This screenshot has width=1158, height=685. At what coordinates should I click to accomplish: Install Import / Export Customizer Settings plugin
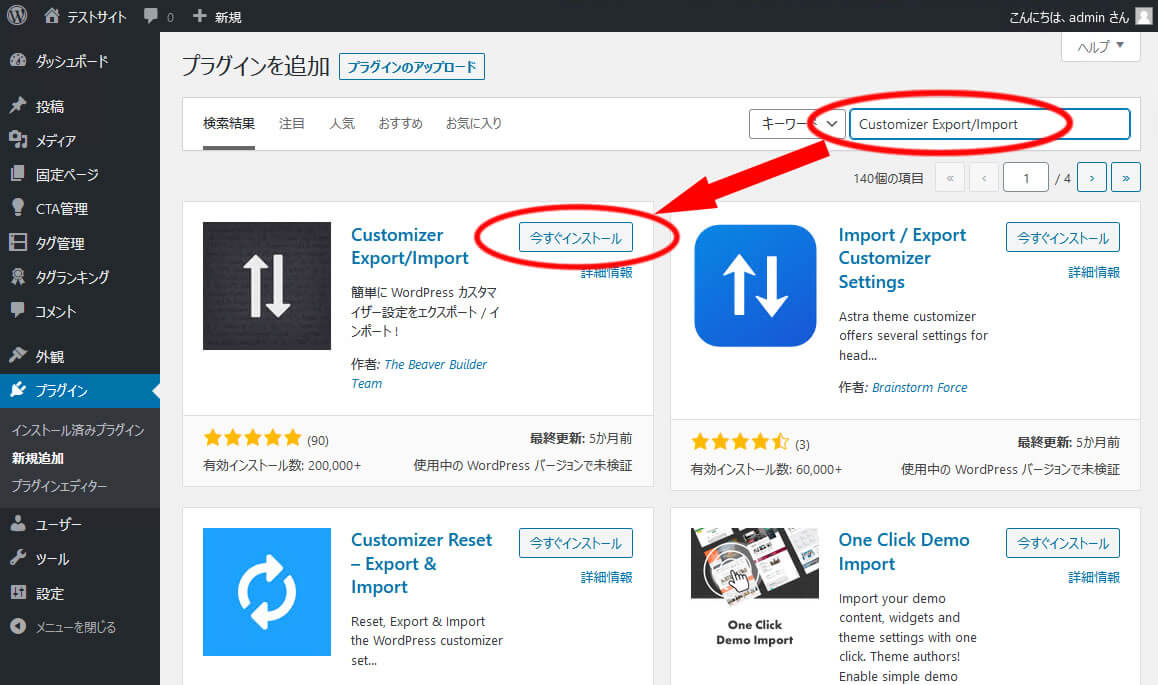click(x=1063, y=237)
